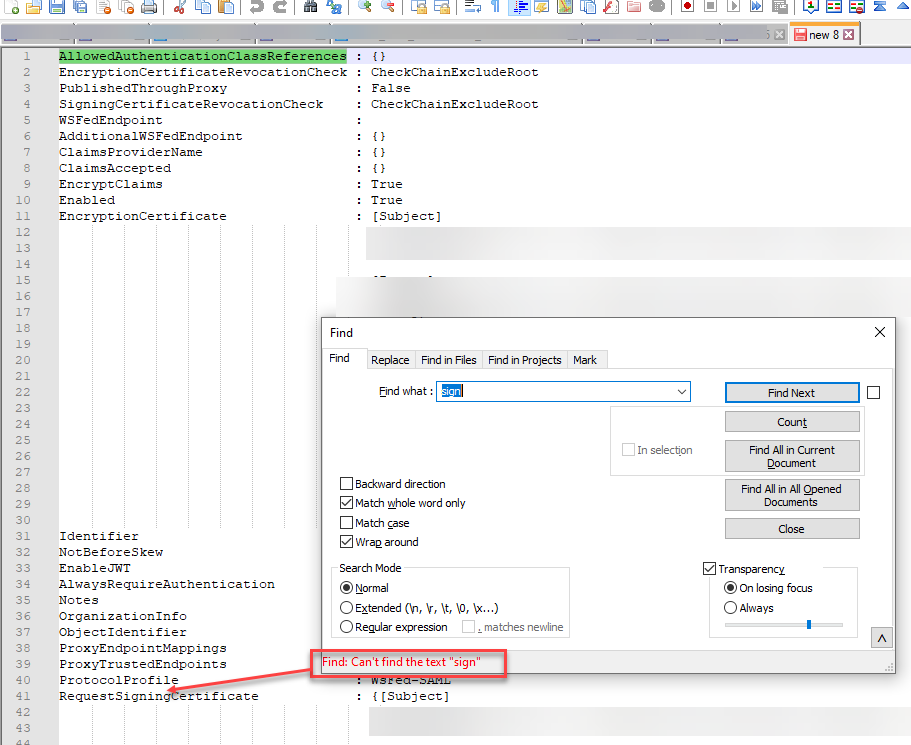Click the Close All toolbar icon
911x745 pixels.
tap(126, 6)
